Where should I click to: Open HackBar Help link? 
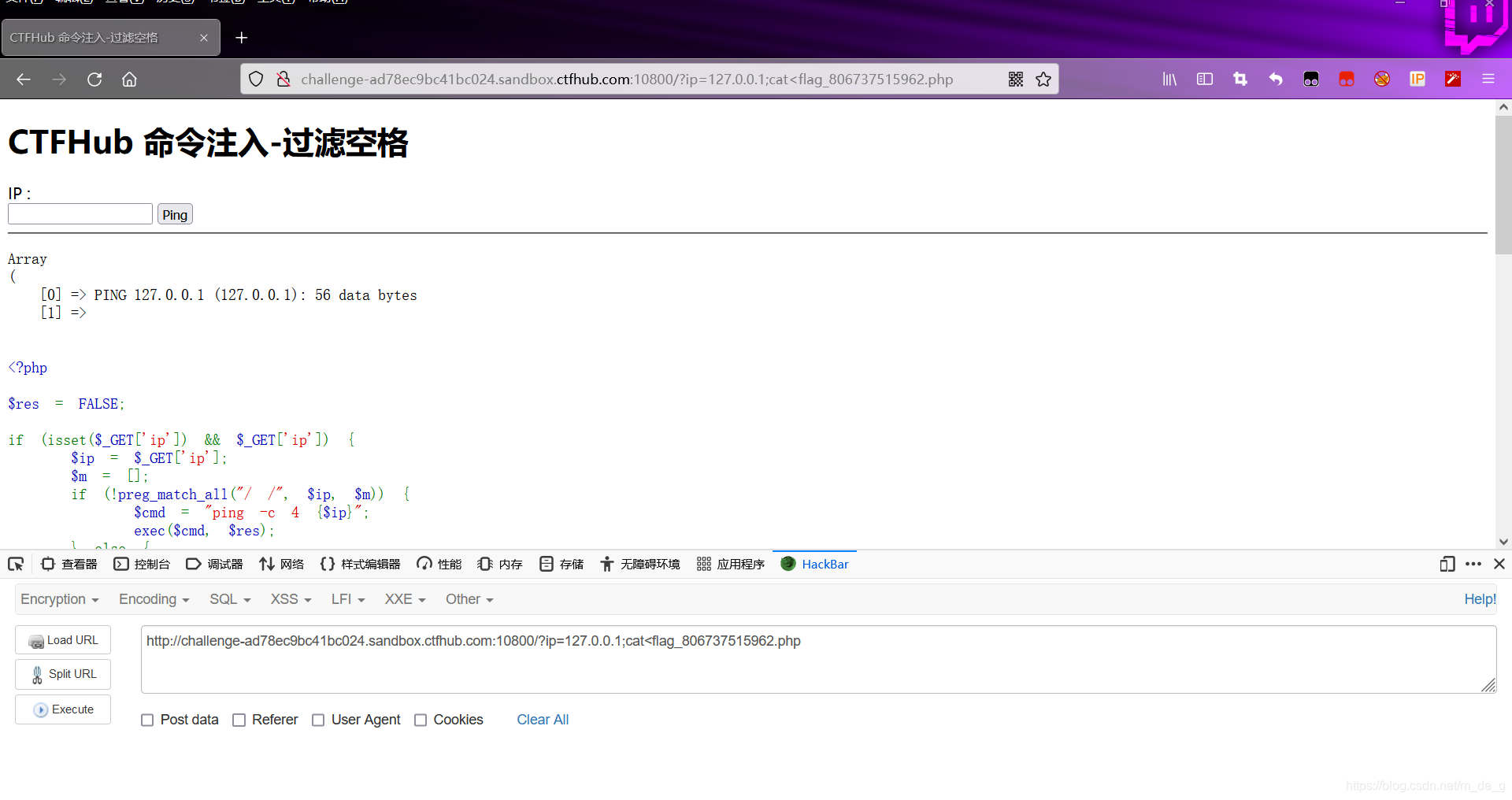[1480, 600]
